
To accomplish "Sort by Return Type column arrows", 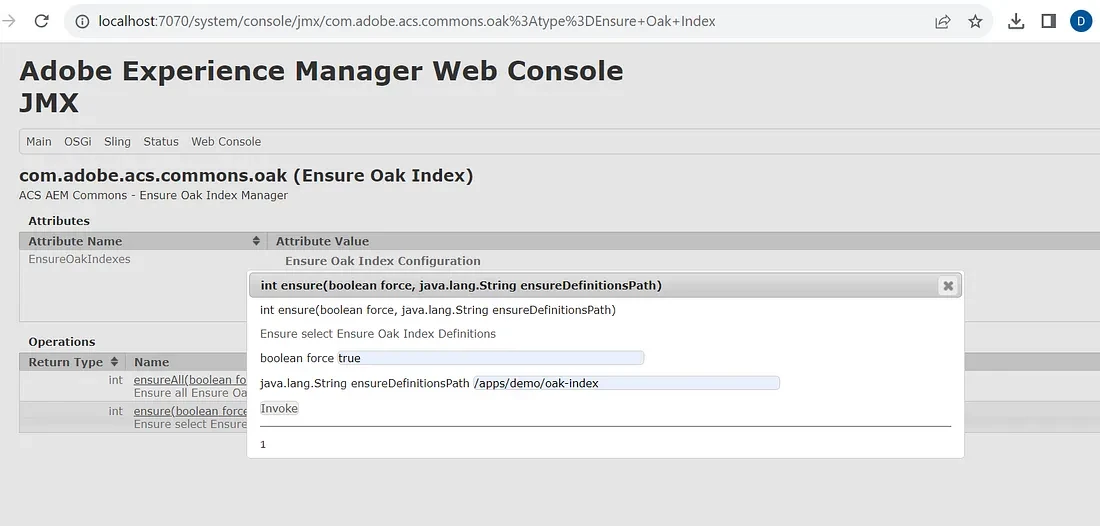I will point(114,363).
